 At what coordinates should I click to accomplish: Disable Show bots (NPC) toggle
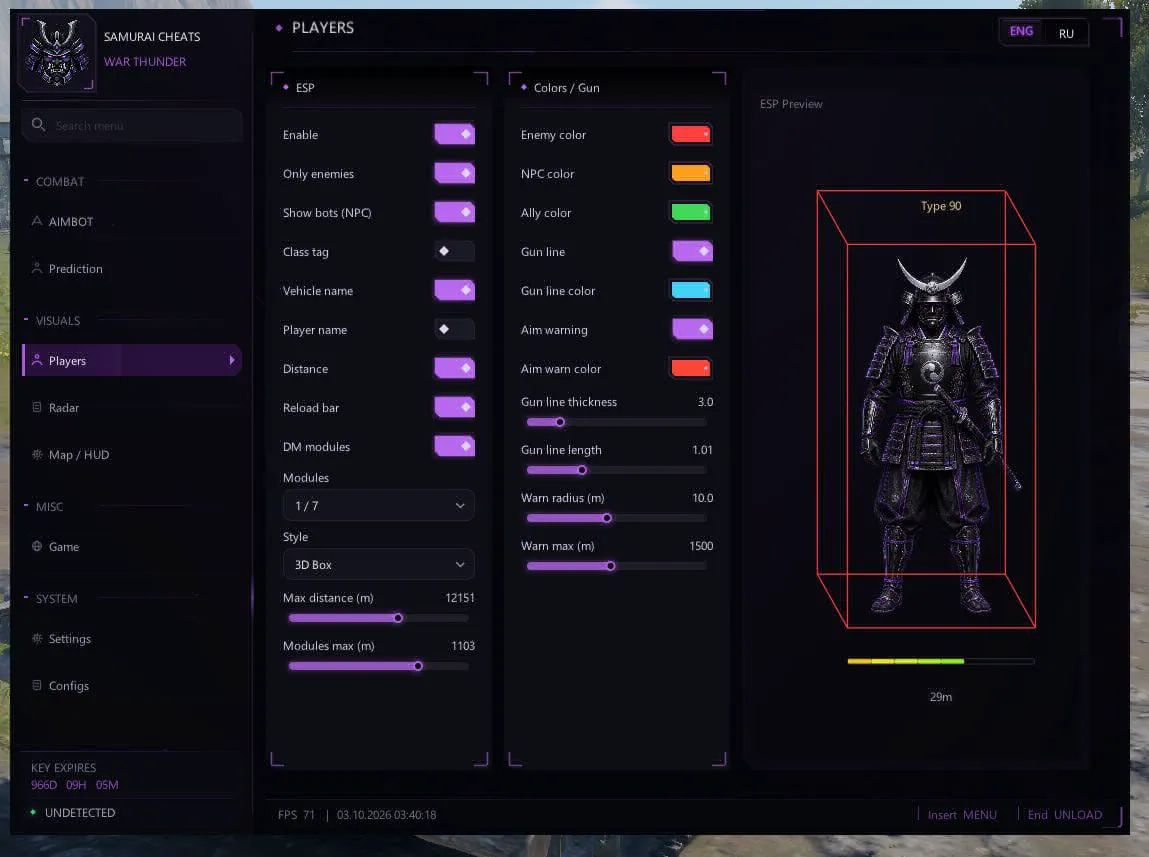click(454, 212)
